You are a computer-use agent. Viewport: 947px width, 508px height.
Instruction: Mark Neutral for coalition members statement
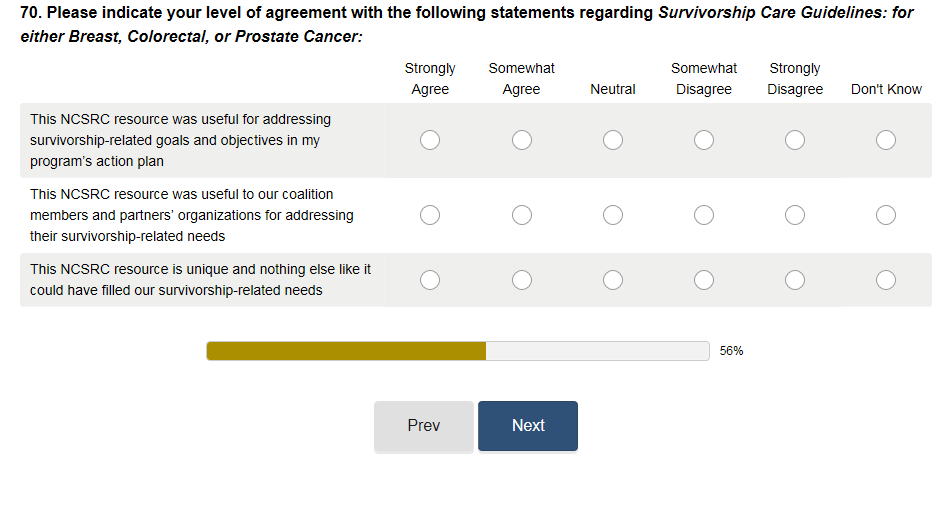(x=613, y=215)
